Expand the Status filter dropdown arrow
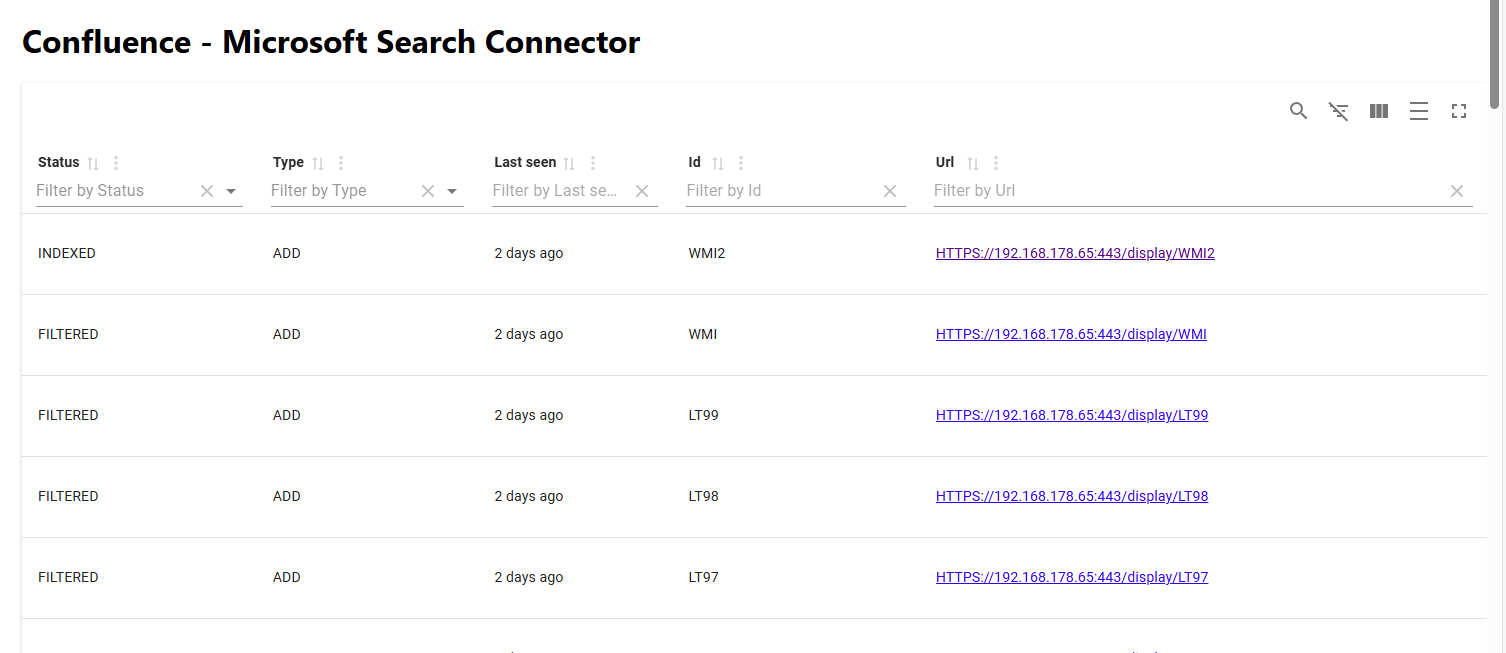This screenshot has width=1506, height=653. tap(231, 191)
